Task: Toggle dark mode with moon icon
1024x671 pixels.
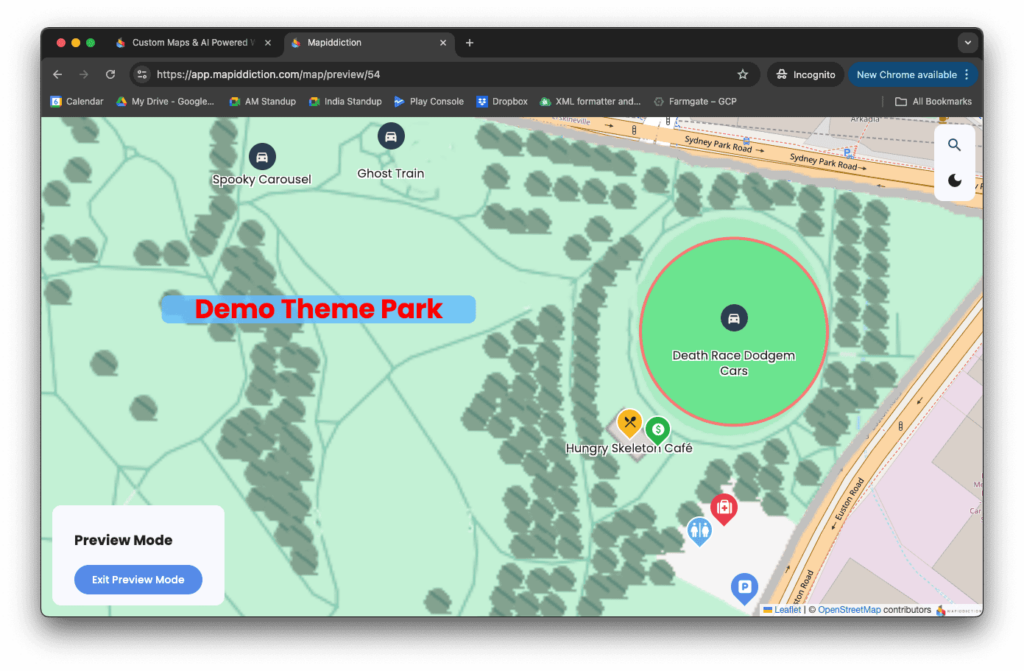Action: 954,181
